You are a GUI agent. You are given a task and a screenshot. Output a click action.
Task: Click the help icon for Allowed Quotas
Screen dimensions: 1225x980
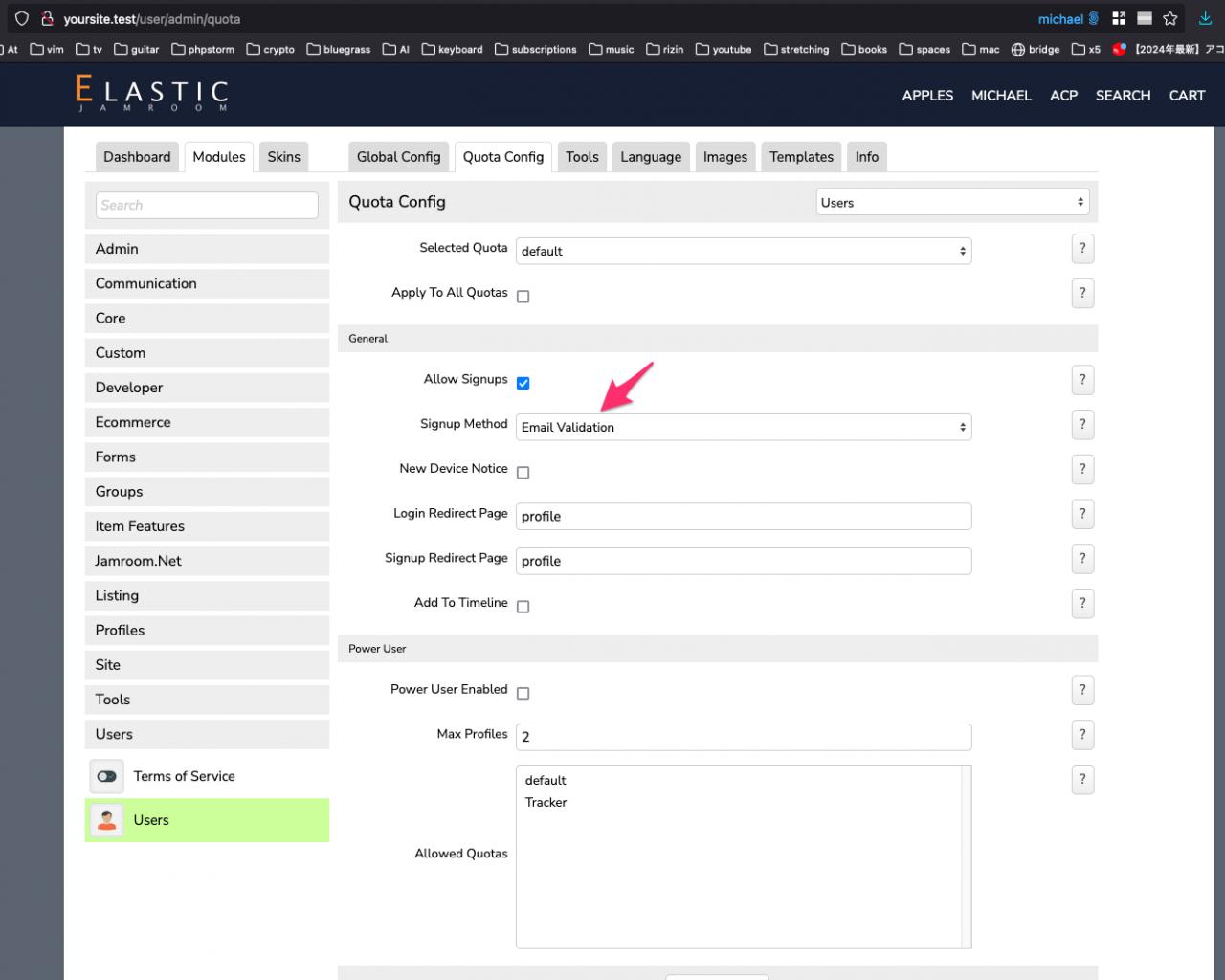coord(1081,780)
